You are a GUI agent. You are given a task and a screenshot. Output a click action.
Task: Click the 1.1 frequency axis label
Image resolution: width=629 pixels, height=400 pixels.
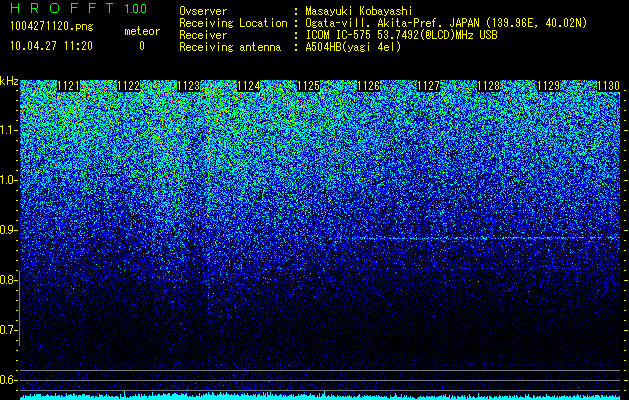point(9,130)
